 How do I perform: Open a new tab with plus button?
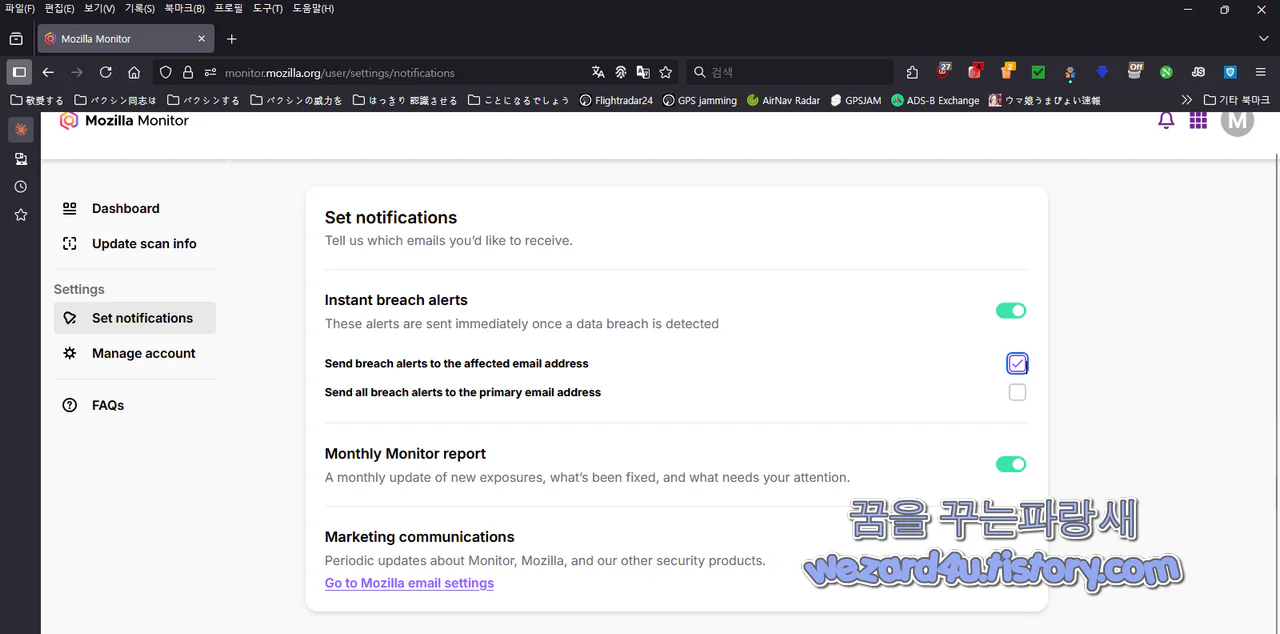pyautogui.click(x=232, y=39)
